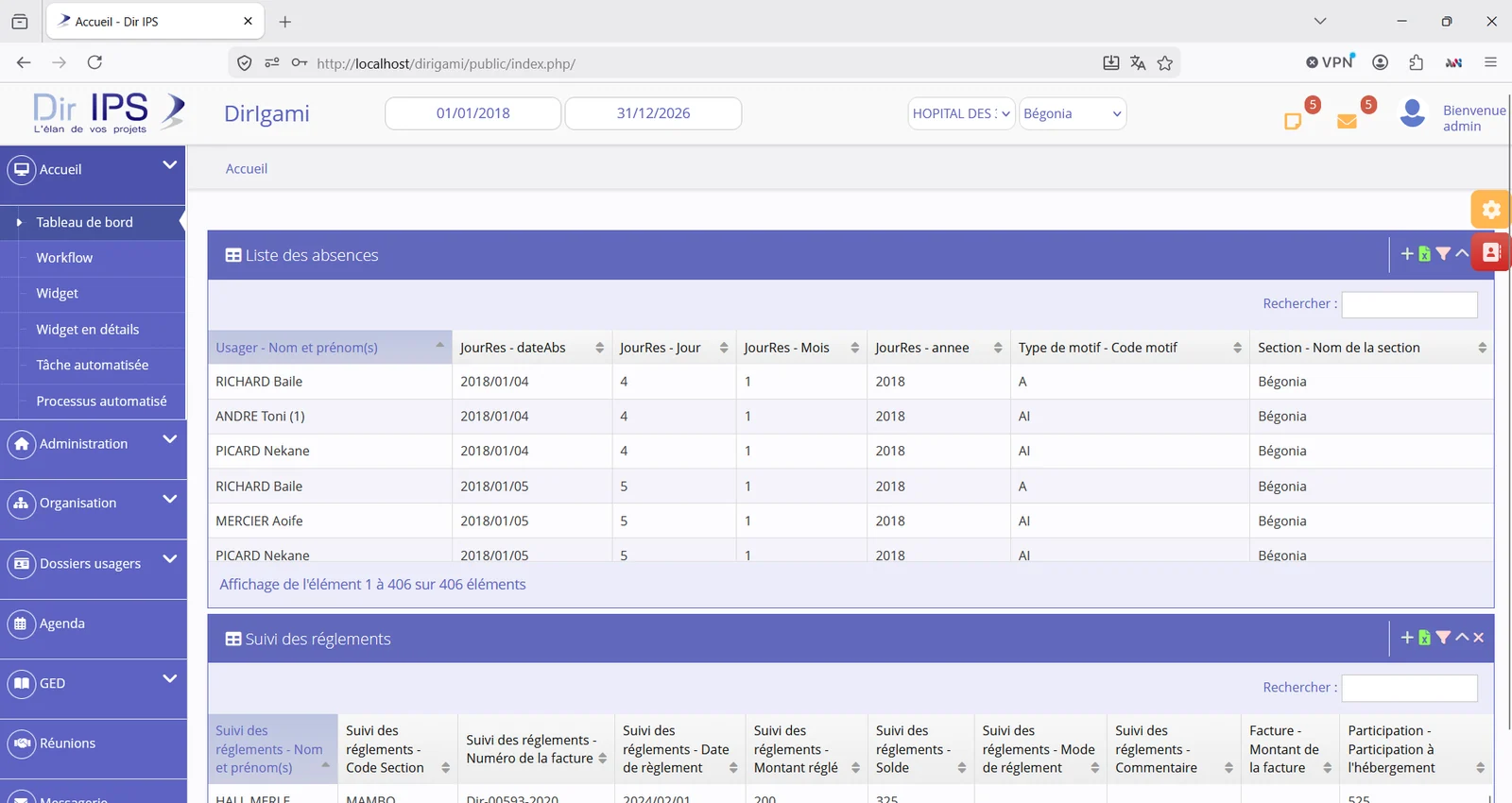The height and width of the screenshot is (803, 1512).
Task: Select the MERCIER Aoife row name
Action: (259, 521)
